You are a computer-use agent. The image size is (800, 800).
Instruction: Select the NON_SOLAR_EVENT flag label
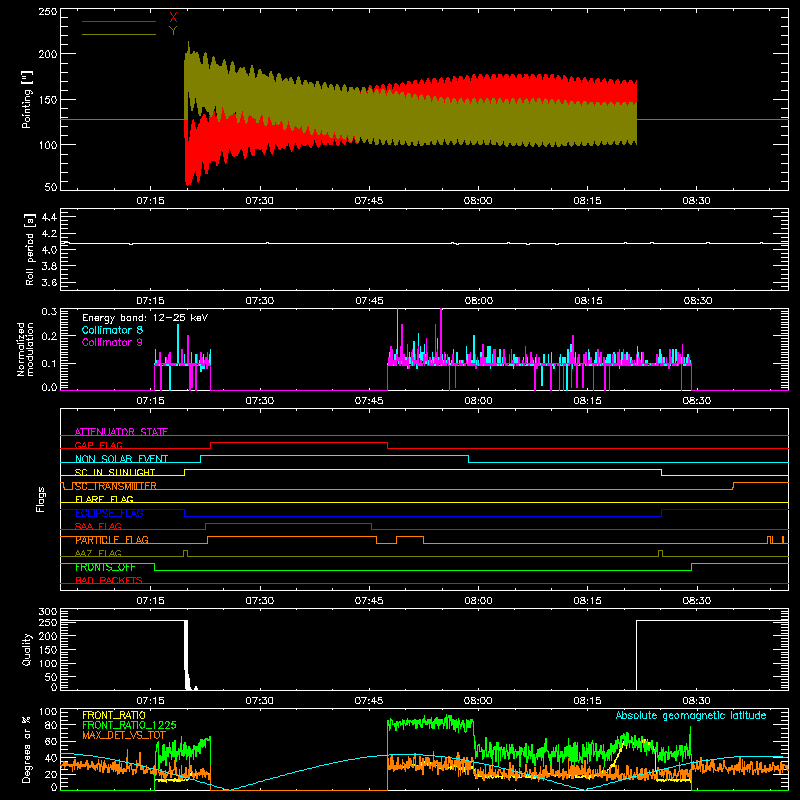click(121, 459)
